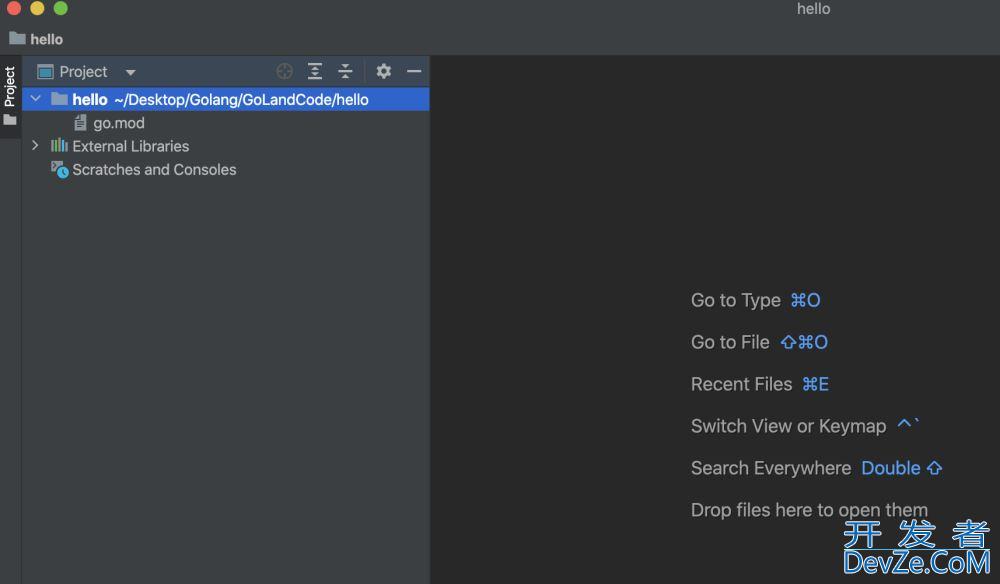Open Project panel gear settings
The image size is (1000, 584).
[383, 71]
